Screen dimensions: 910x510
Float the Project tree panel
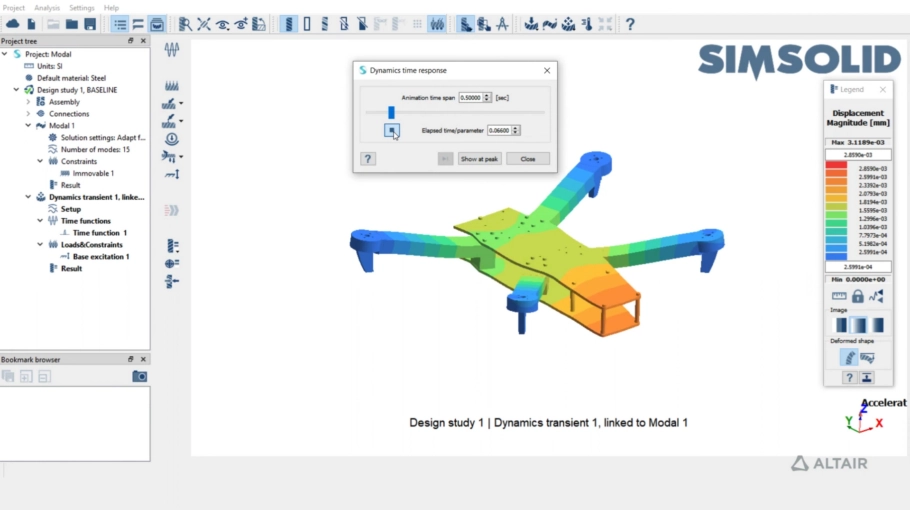[x=131, y=41]
